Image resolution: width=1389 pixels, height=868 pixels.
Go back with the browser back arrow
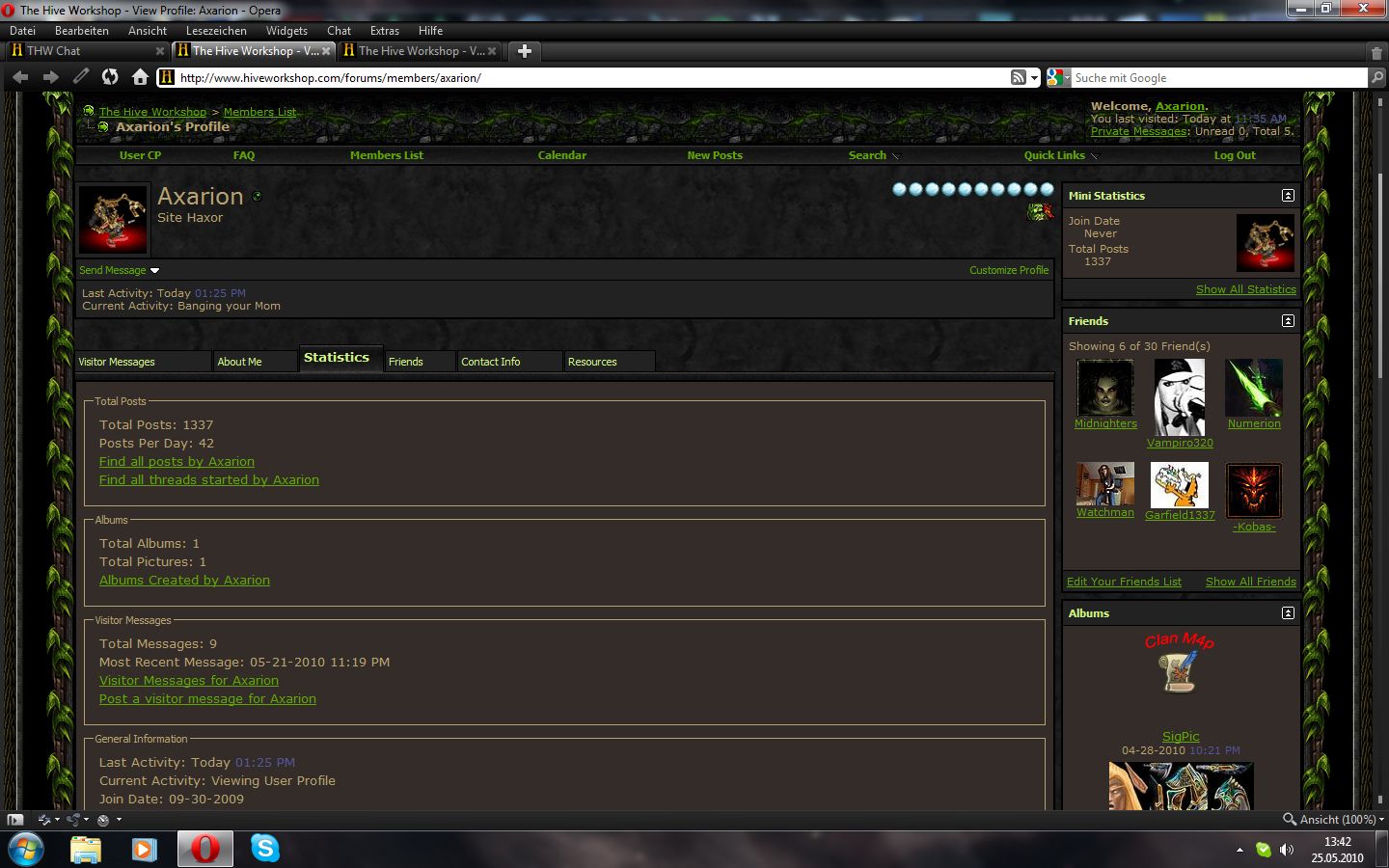pyautogui.click(x=20, y=77)
